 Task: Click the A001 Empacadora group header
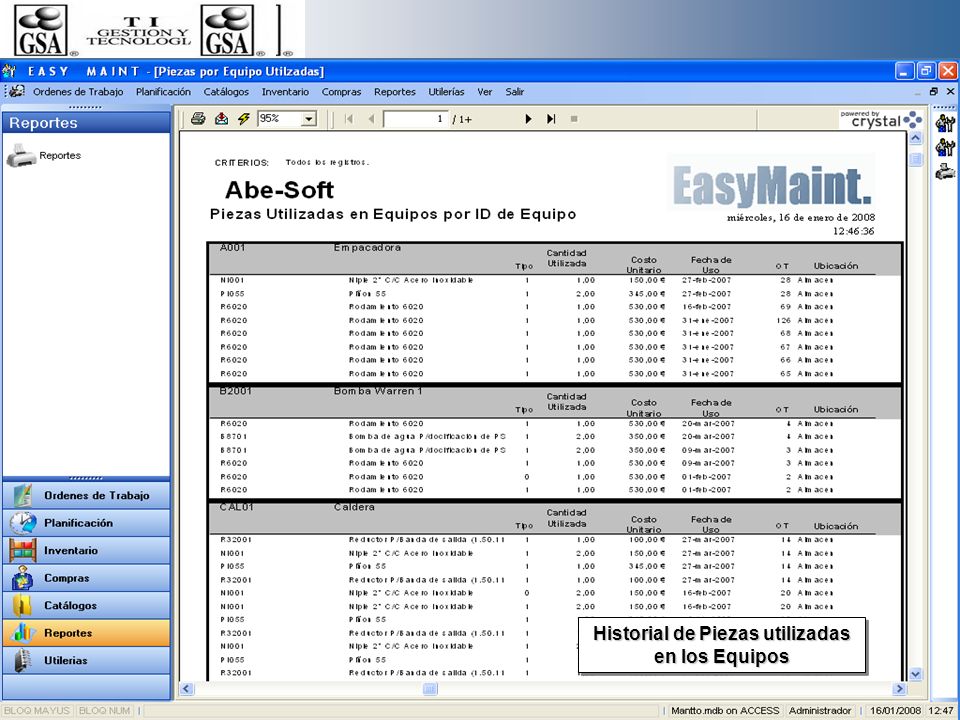pos(555,259)
